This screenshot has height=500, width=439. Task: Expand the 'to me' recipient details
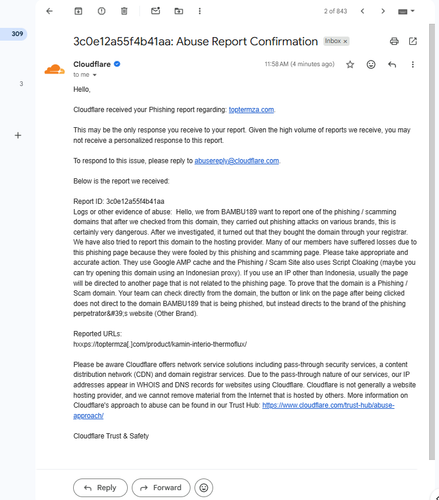click(95, 75)
